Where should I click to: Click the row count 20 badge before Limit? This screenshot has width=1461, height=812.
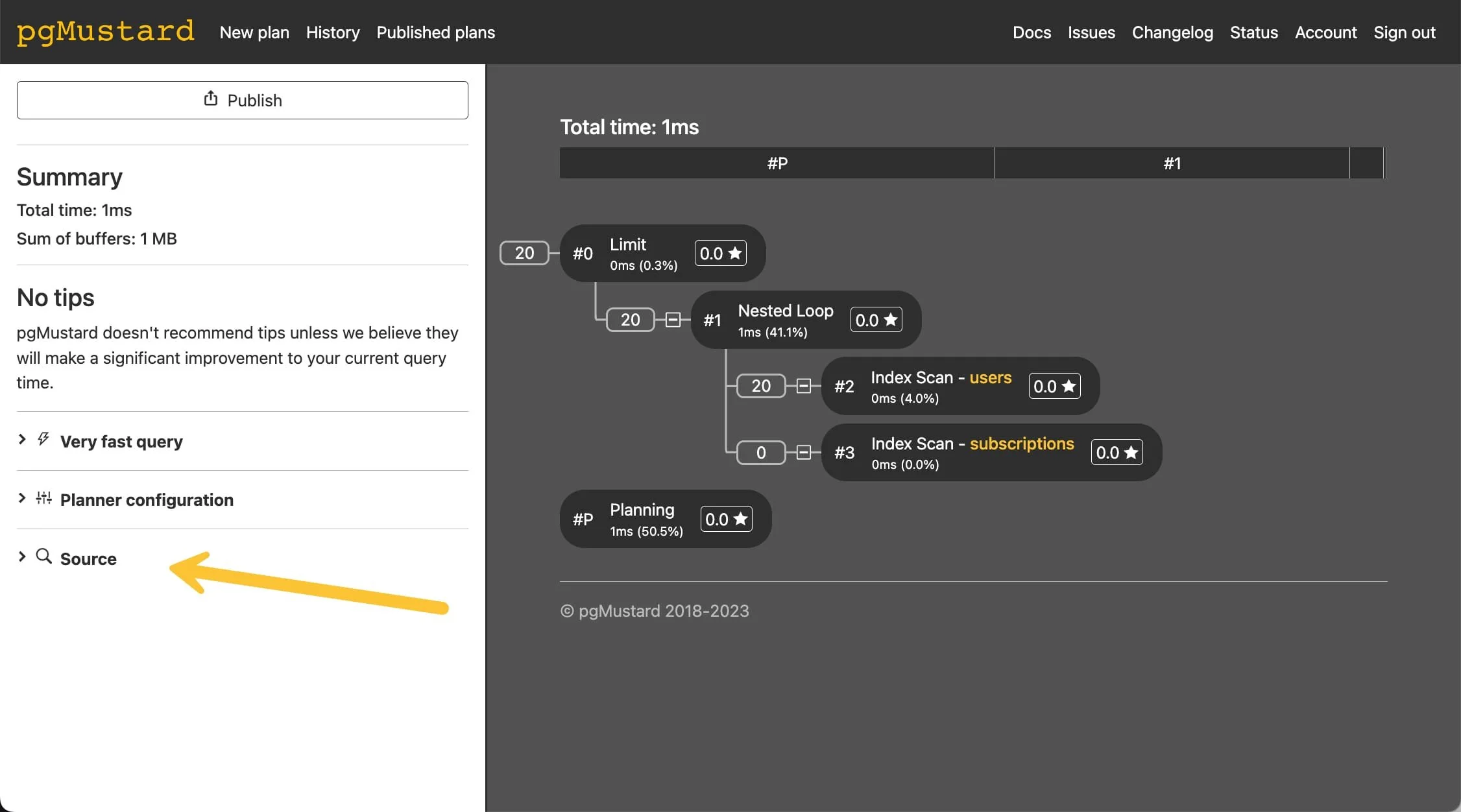tap(524, 253)
